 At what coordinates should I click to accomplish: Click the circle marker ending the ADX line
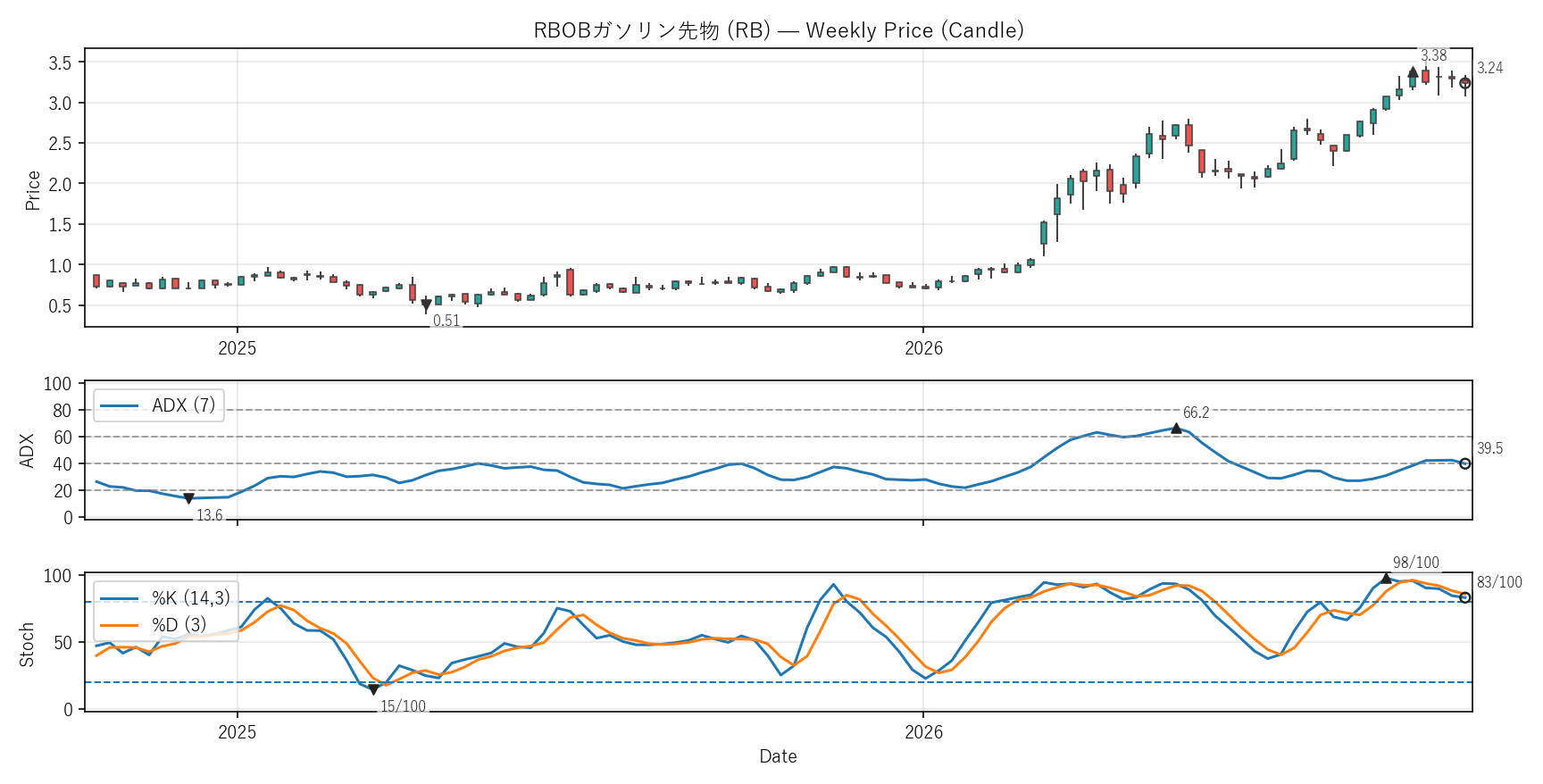pos(1465,463)
